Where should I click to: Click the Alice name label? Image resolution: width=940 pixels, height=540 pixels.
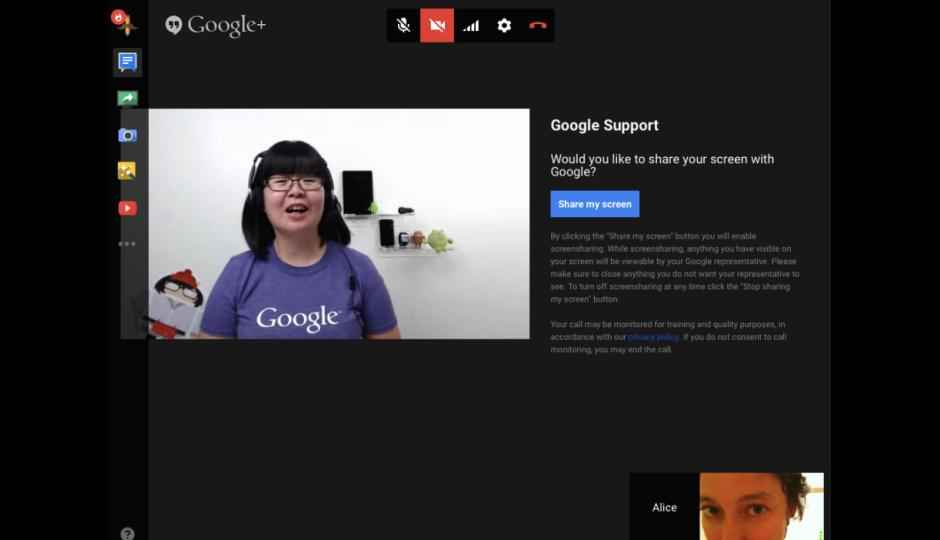(x=664, y=508)
